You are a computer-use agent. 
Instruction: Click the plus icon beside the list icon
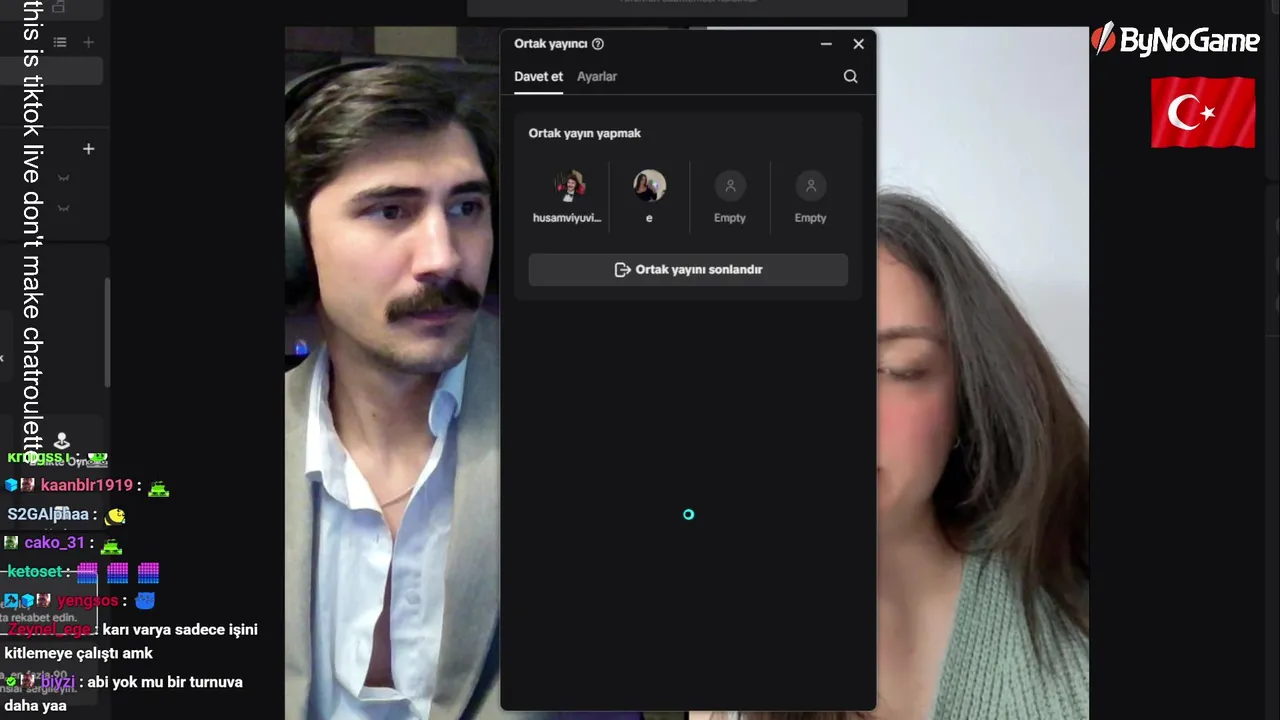88,42
